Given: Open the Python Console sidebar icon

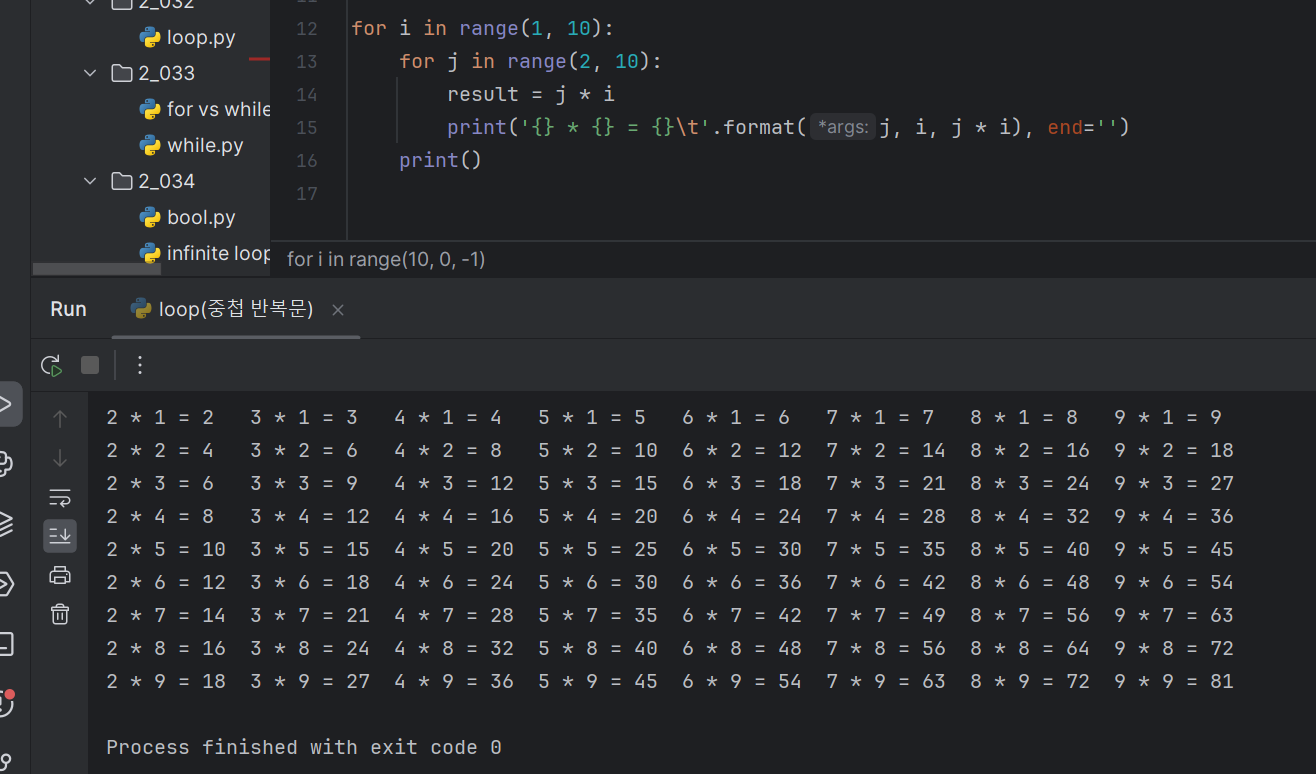Looking at the screenshot, I should click(x=6, y=463).
